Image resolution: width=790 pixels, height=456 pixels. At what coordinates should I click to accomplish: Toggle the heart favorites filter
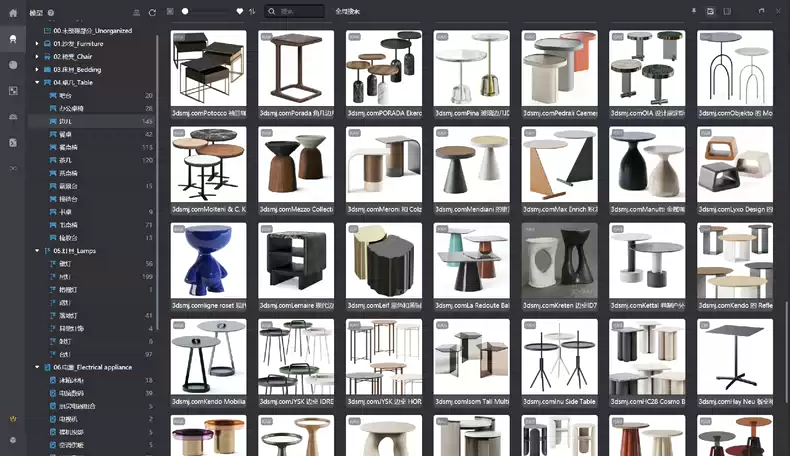(x=239, y=11)
